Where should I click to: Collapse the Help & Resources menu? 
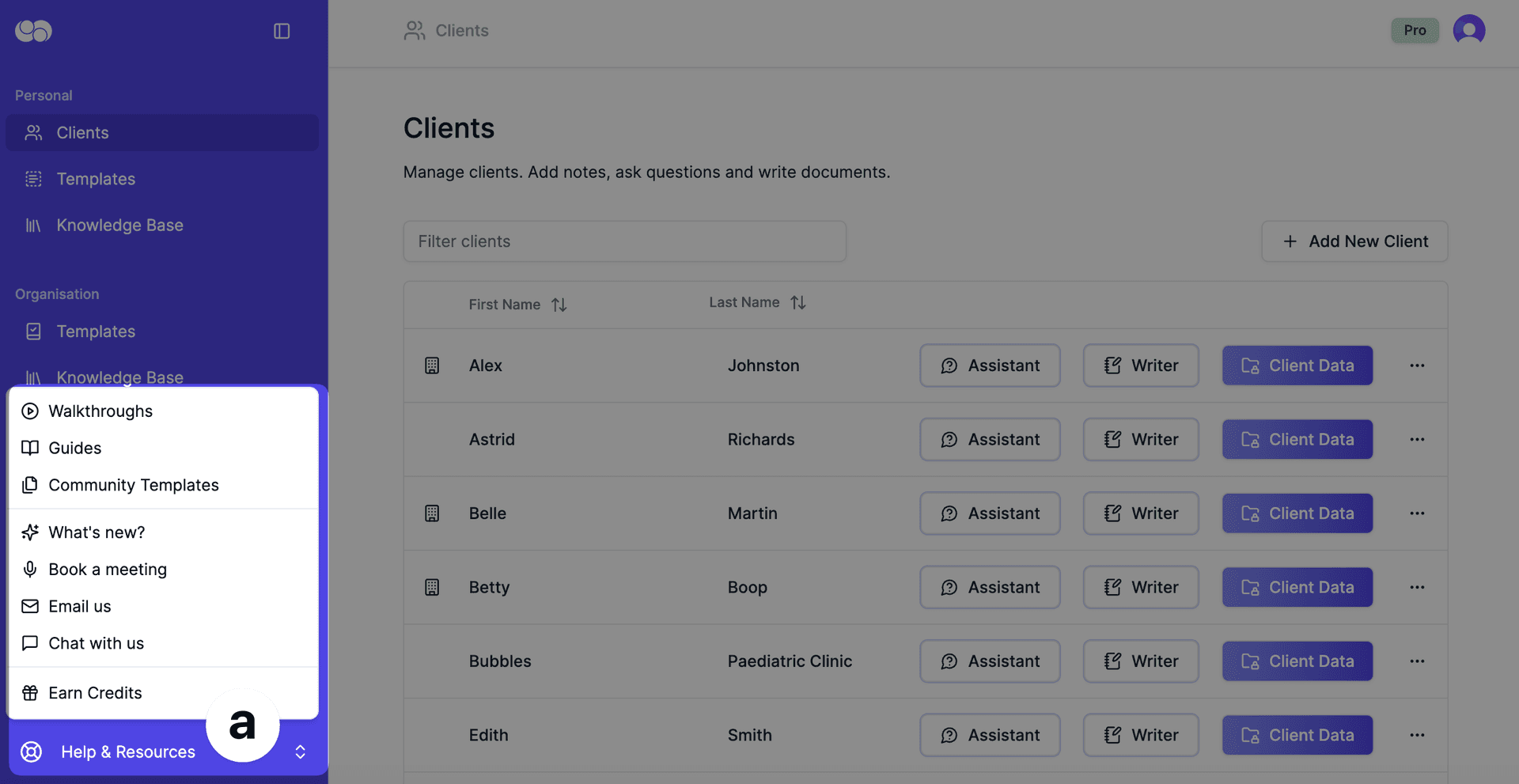300,752
